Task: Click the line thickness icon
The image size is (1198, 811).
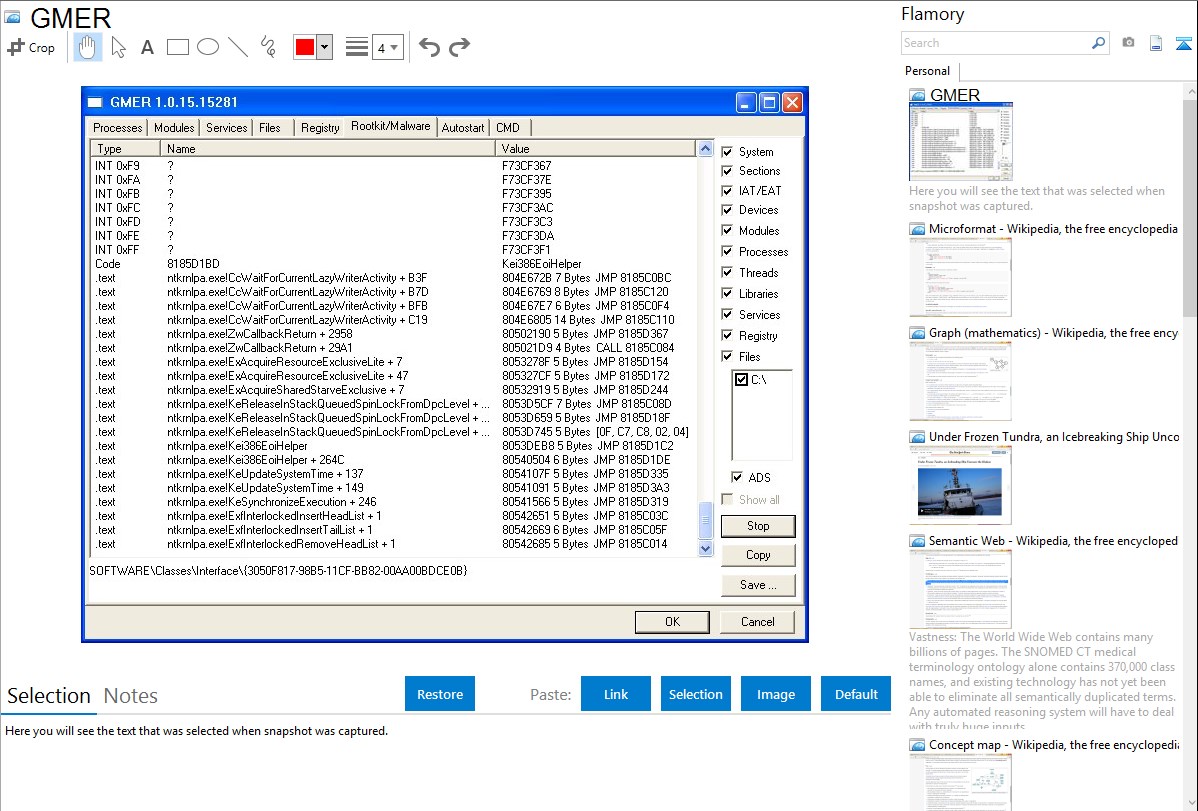Action: pos(357,47)
